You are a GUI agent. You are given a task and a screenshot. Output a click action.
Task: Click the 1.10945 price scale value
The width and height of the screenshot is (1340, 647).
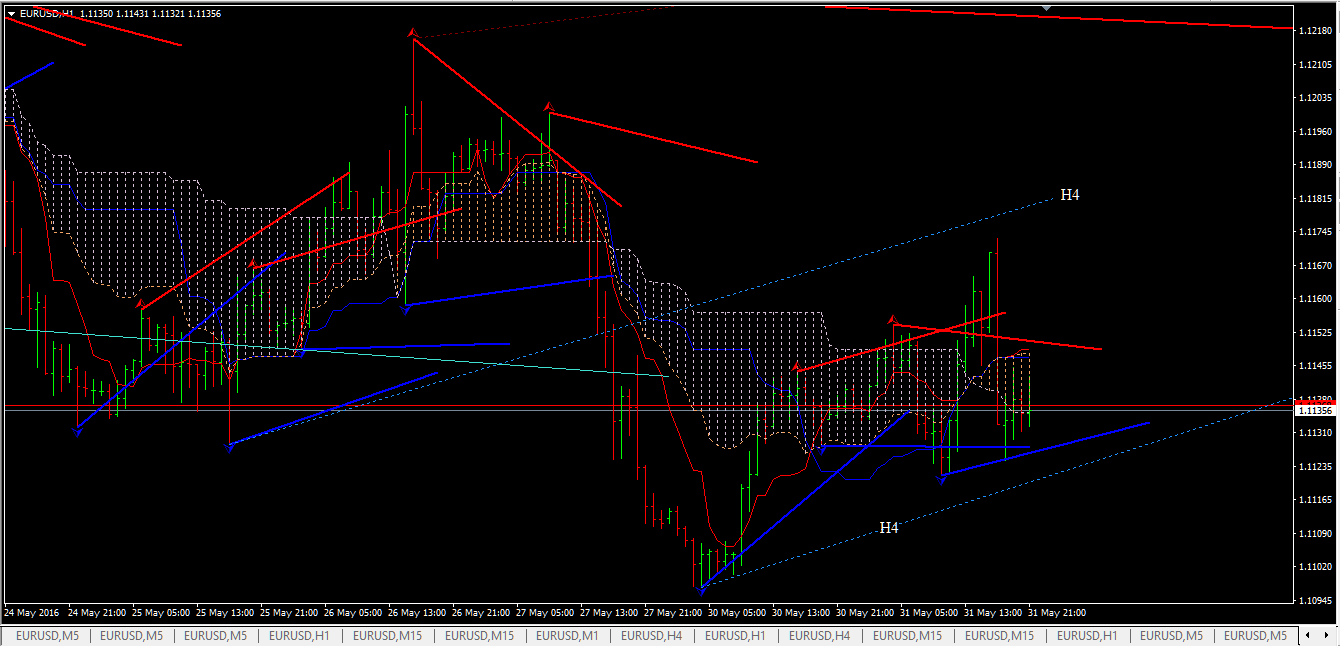point(1314,601)
